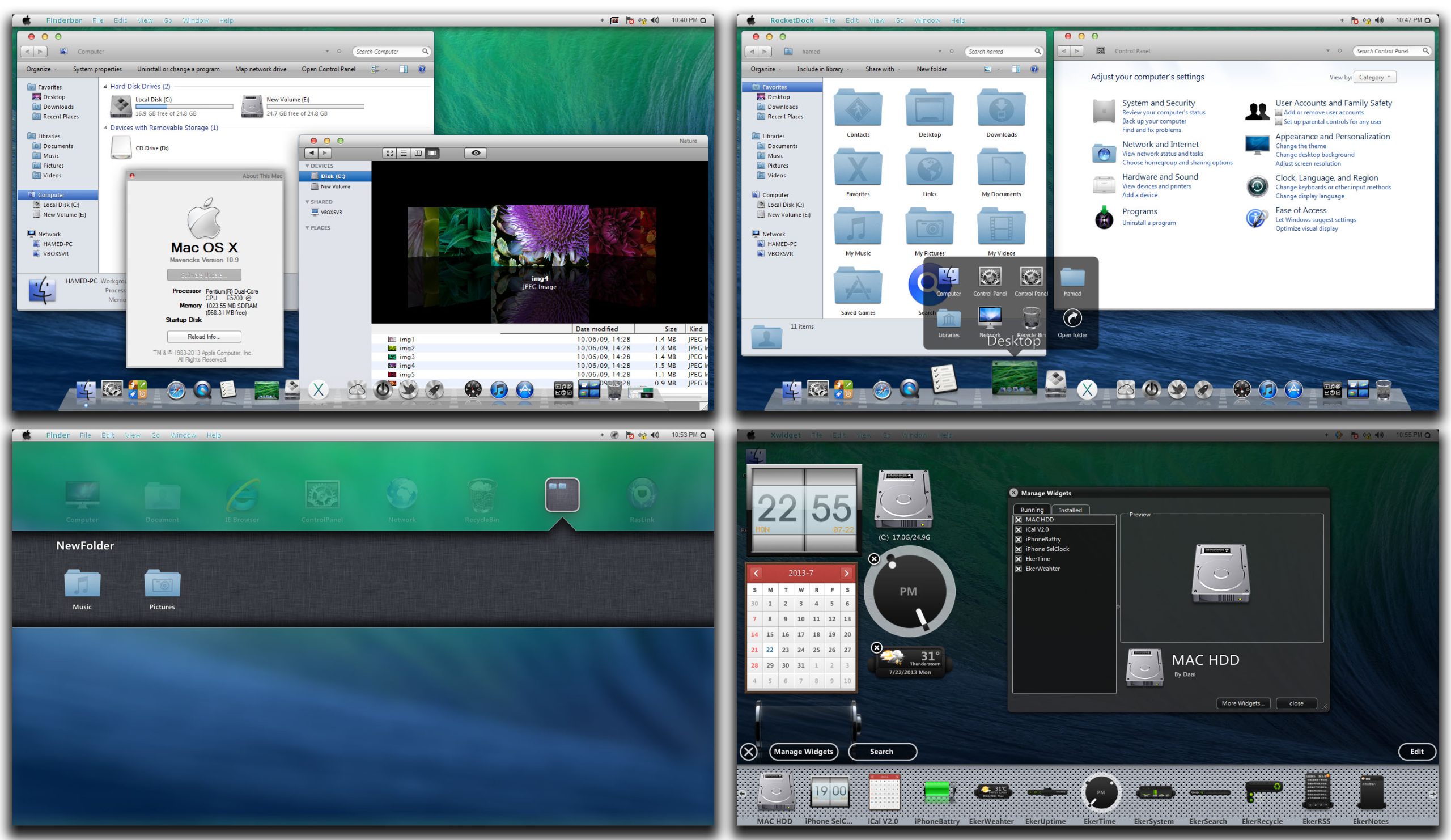
Task: Uncheck the iCal V2.0 widget checkbox
Action: [x=1018, y=530]
